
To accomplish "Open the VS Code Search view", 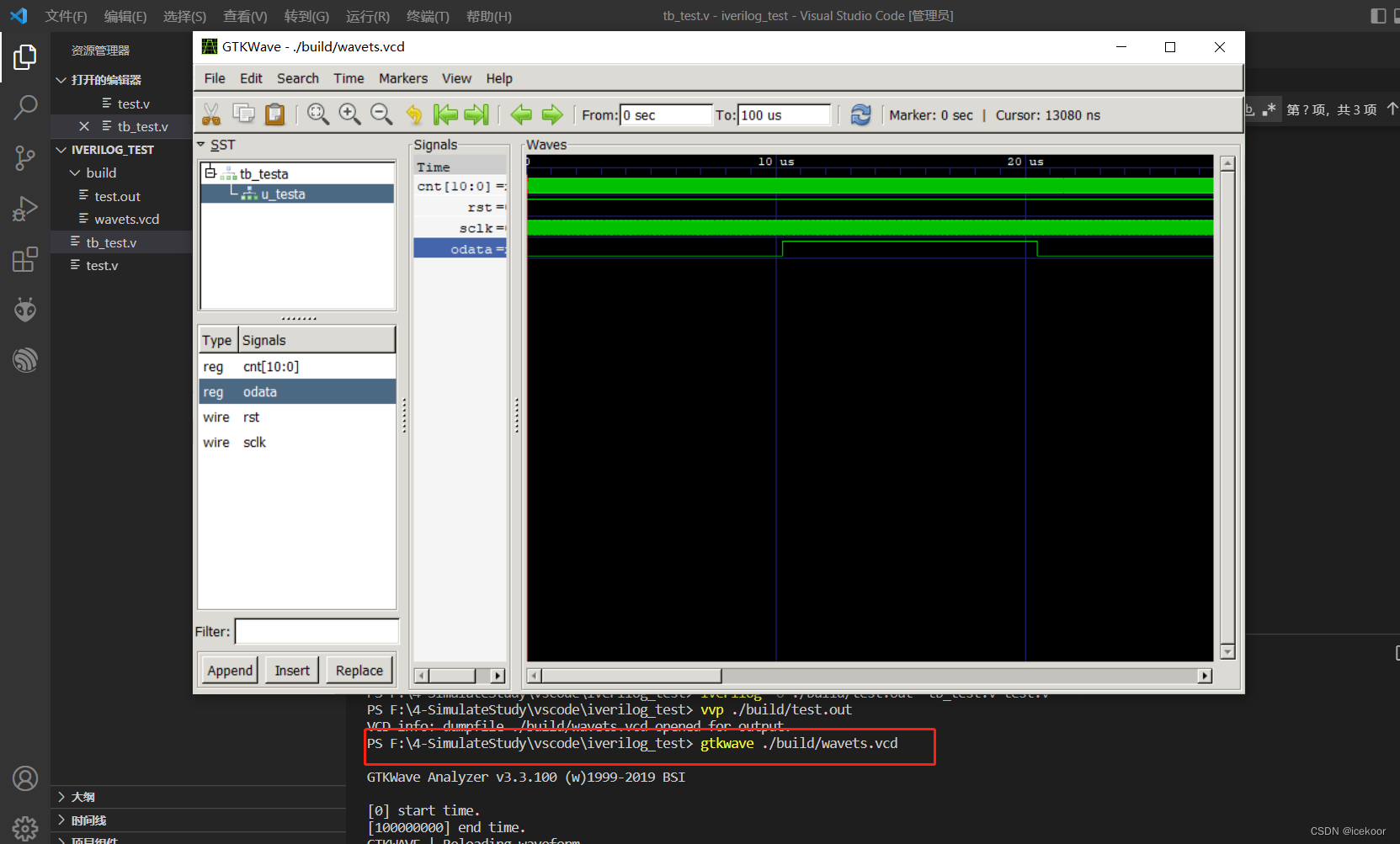I will click(25, 108).
